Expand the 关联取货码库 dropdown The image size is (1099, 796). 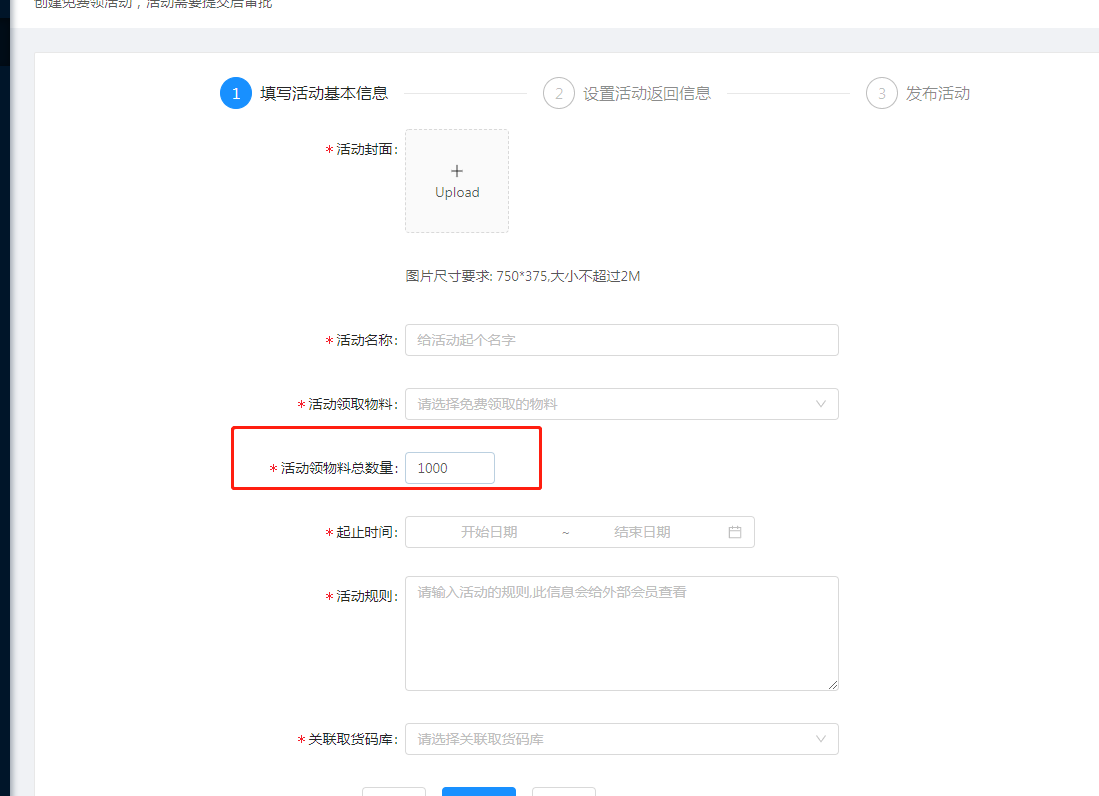click(x=622, y=739)
